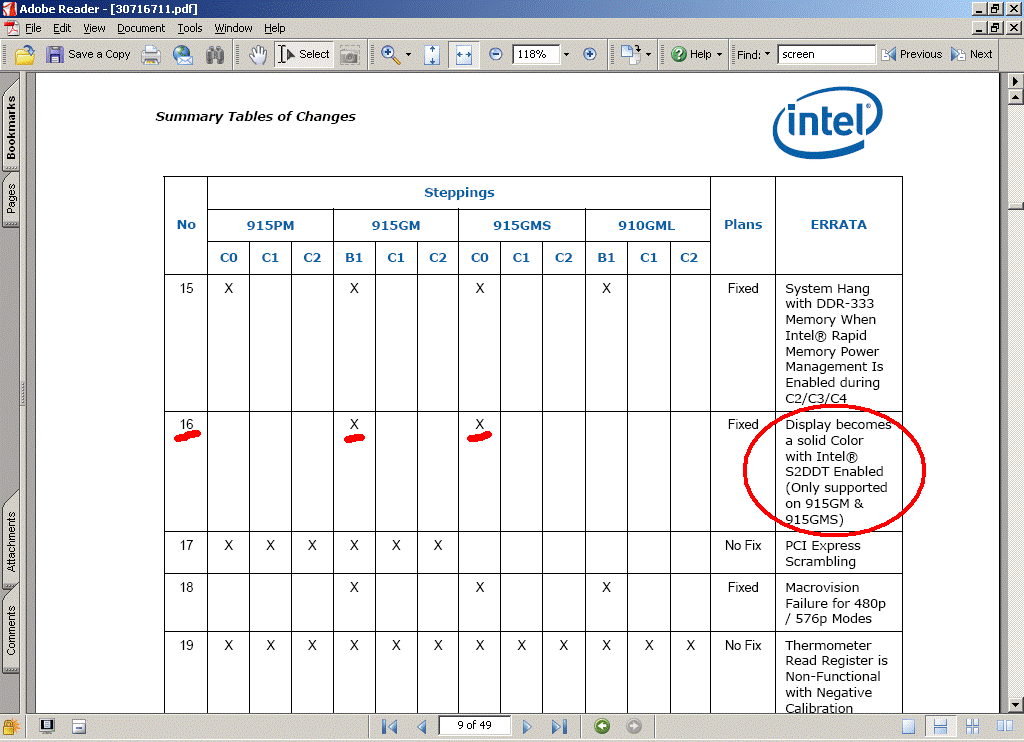The width and height of the screenshot is (1024, 742).
Task: Go to the first page
Action: (389, 726)
